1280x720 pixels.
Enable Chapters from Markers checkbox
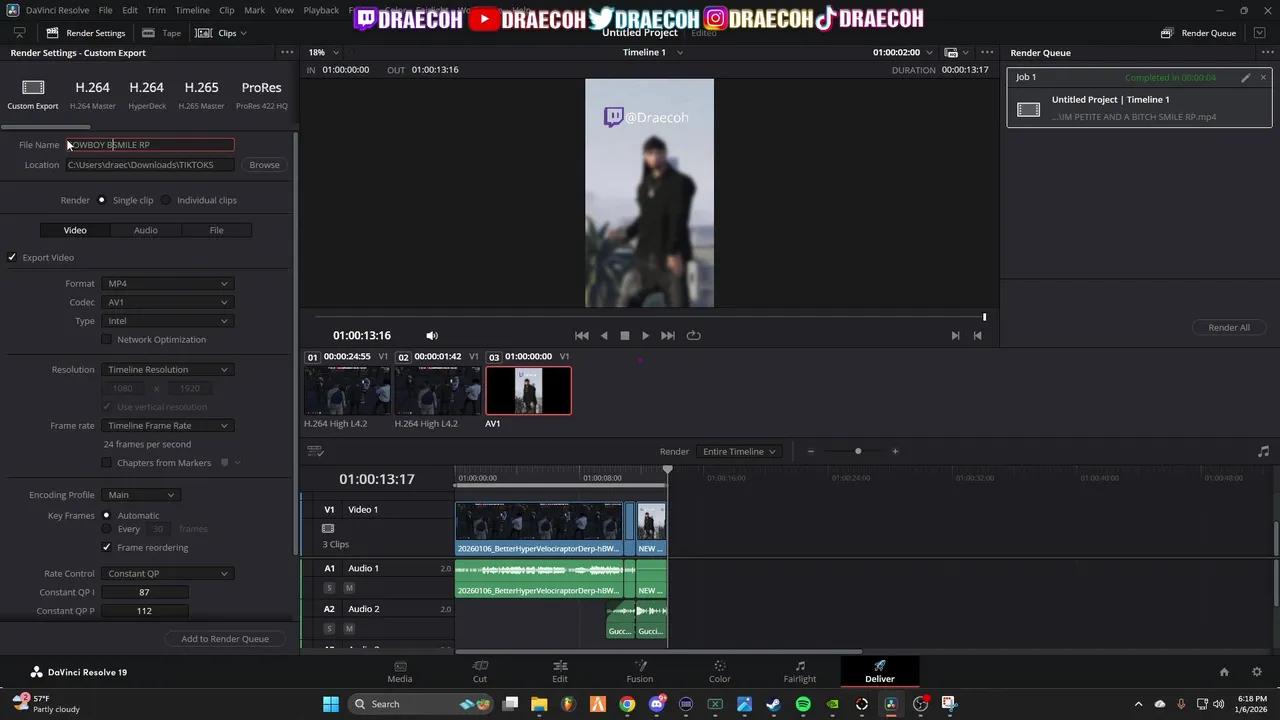107,463
